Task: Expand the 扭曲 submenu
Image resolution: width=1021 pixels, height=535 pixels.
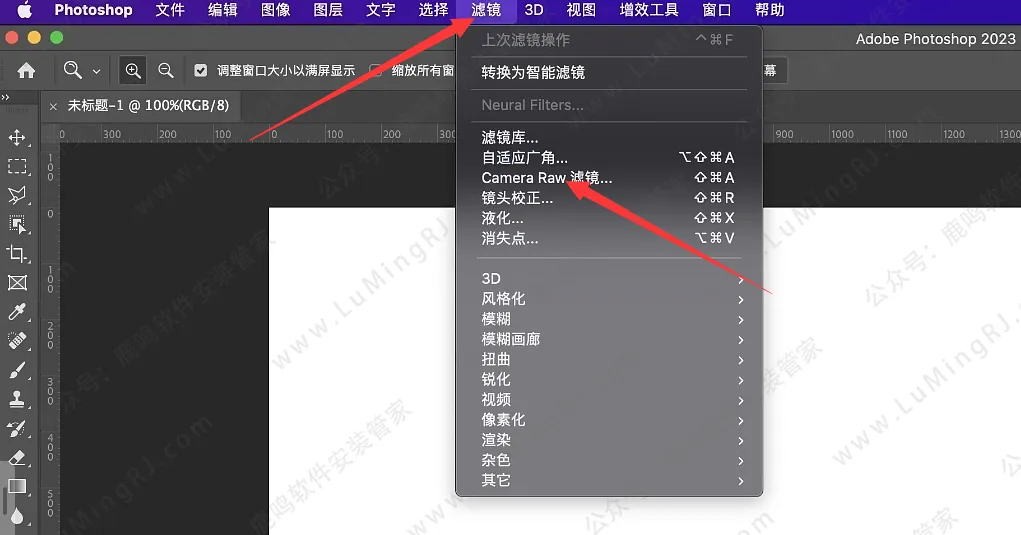Action: (x=609, y=359)
